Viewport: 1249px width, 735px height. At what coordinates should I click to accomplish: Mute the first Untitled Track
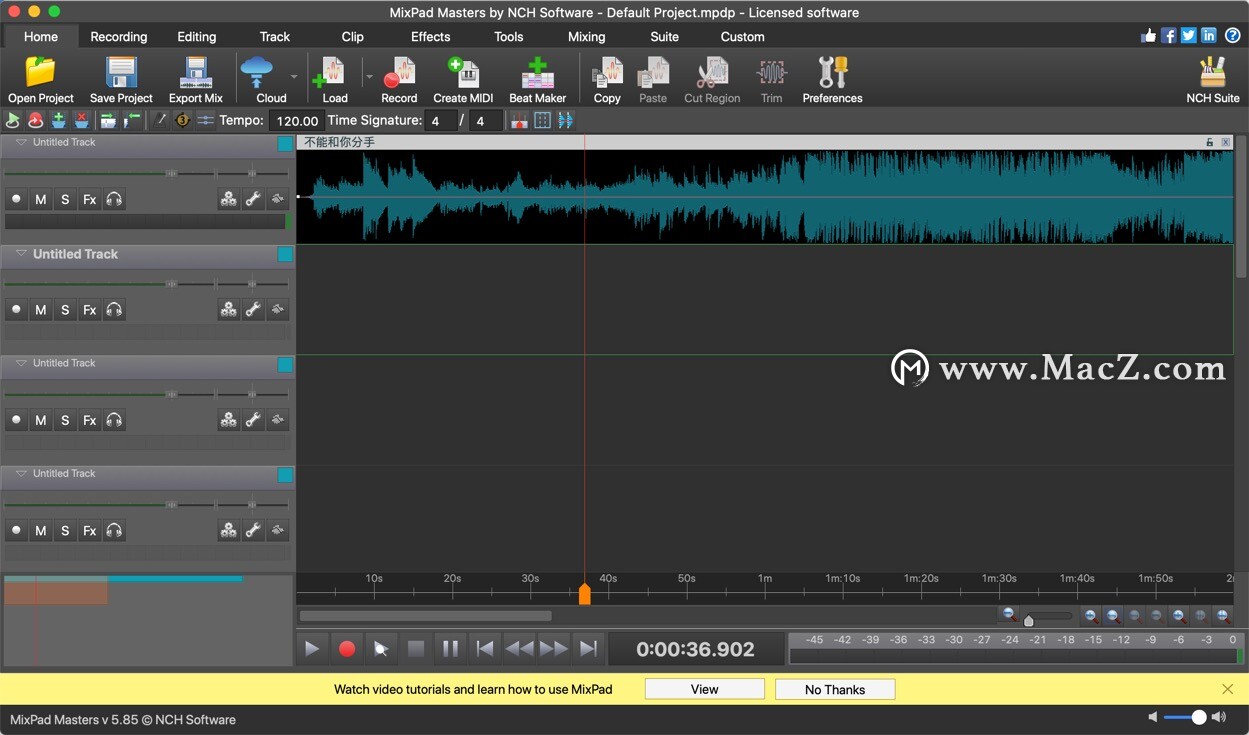pyautogui.click(x=40, y=199)
